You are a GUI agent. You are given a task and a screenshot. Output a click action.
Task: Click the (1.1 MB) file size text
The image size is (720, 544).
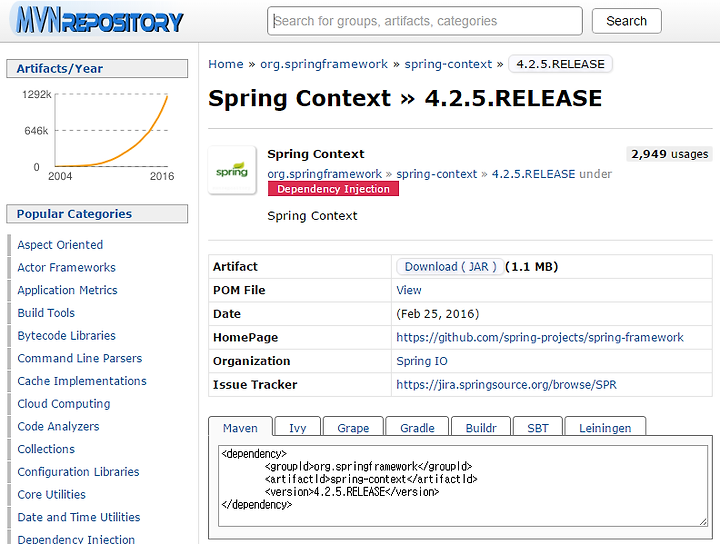(x=531, y=267)
